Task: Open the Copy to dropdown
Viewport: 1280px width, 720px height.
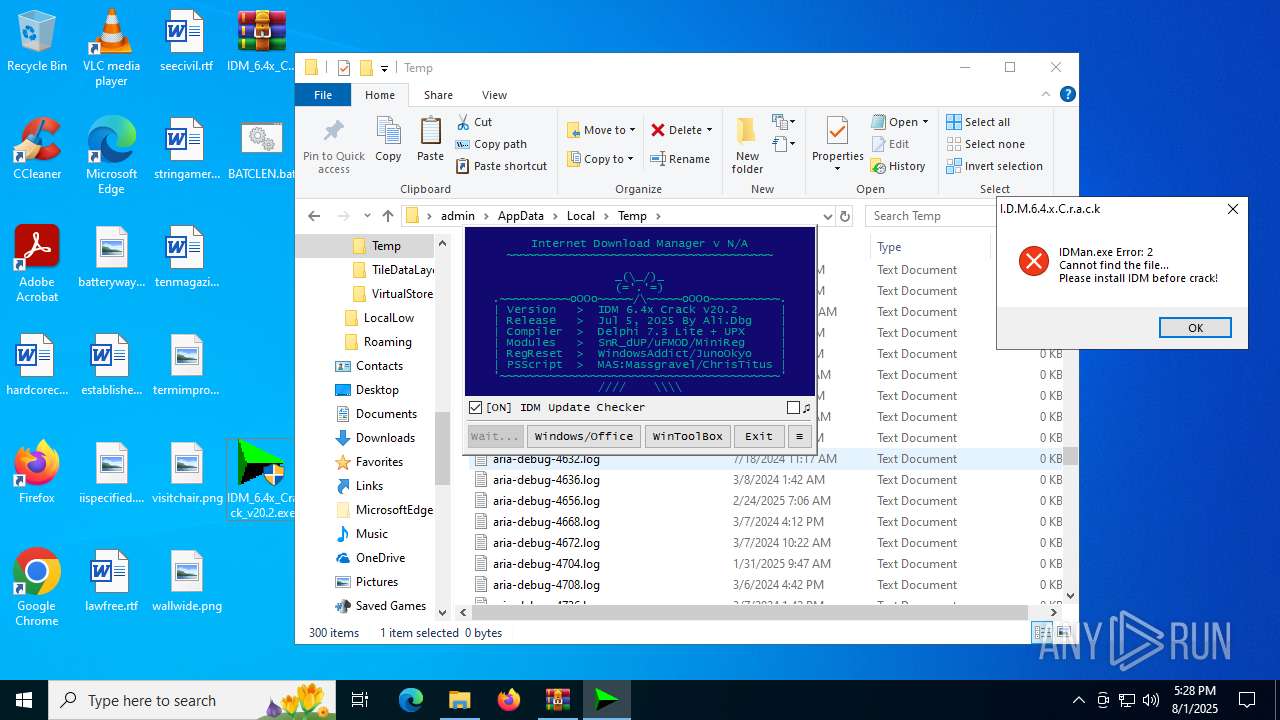Action: click(600, 159)
